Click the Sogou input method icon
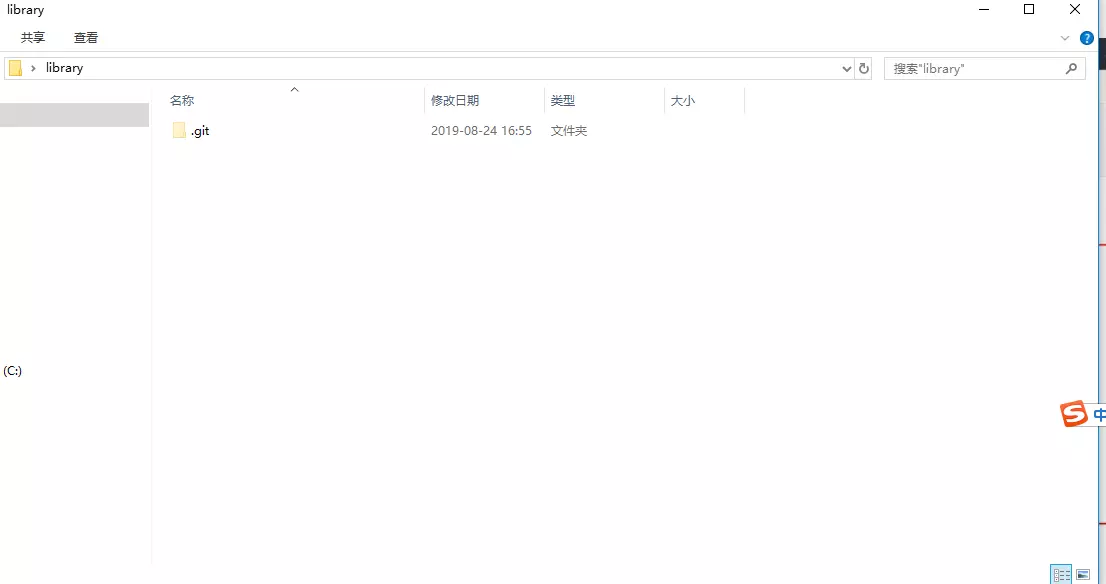 coord(1072,413)
